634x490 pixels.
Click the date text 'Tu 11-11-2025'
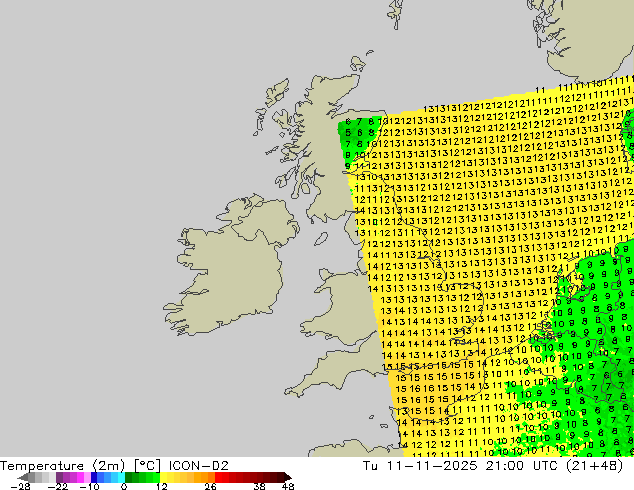[x=420, y=466]
